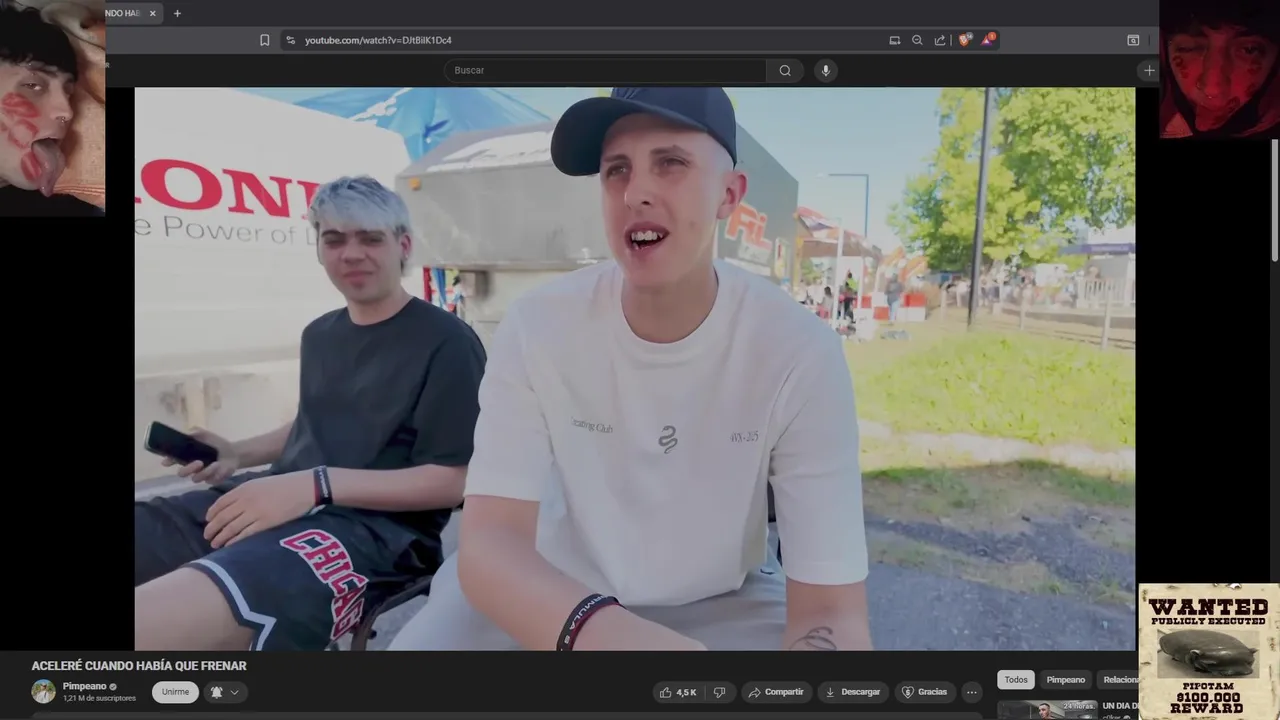Focus the Buscar search field
Image resolution: width=1280 pixels, height=720 pixels.
pyautogui.click(x=605, y=70)
